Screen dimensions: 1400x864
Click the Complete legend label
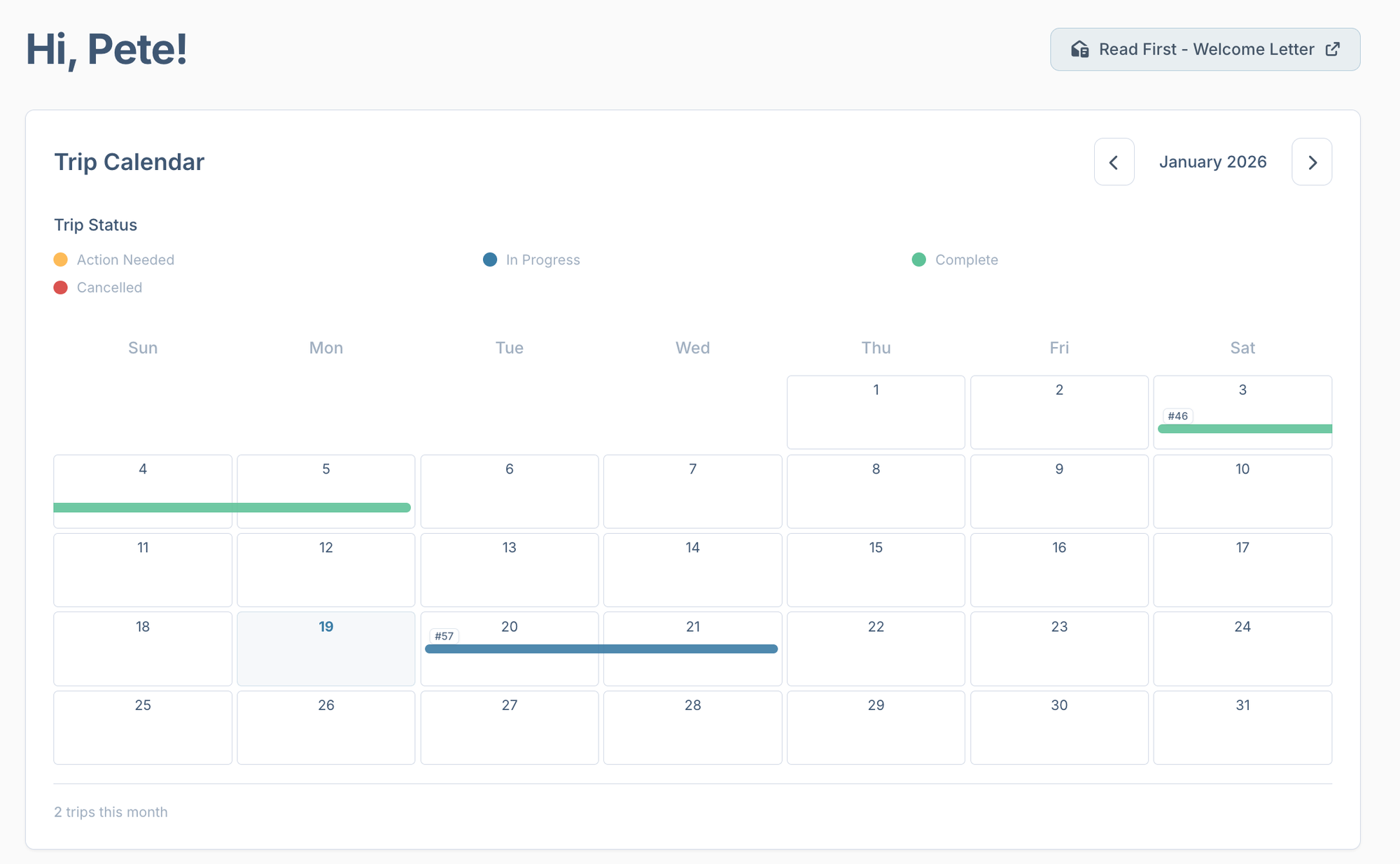click(x=966, y=260)
